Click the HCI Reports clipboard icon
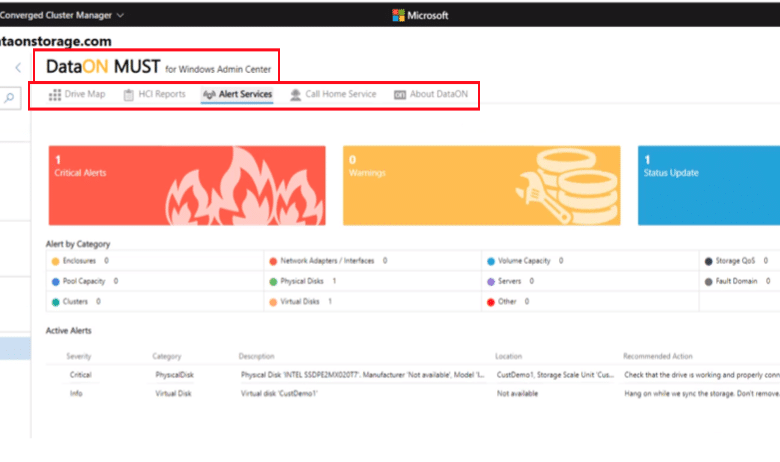 click(128, 94)
